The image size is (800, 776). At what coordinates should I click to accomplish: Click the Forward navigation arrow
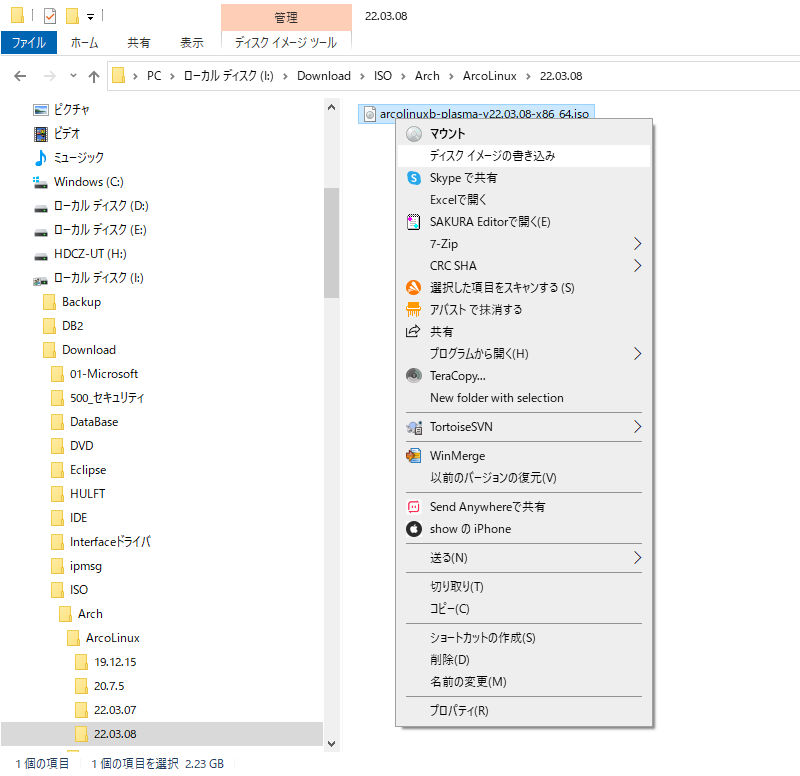click(x=49, y=76)
